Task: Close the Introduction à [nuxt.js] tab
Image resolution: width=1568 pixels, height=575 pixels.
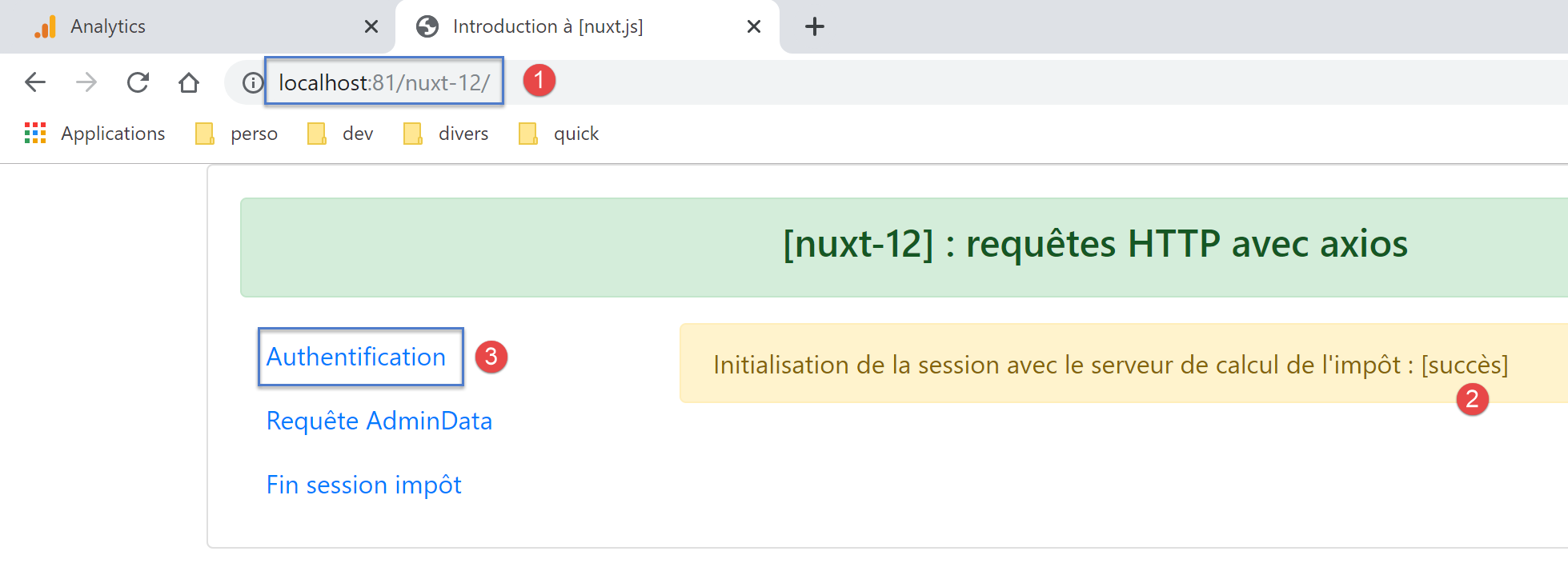Action: point(753,26)
